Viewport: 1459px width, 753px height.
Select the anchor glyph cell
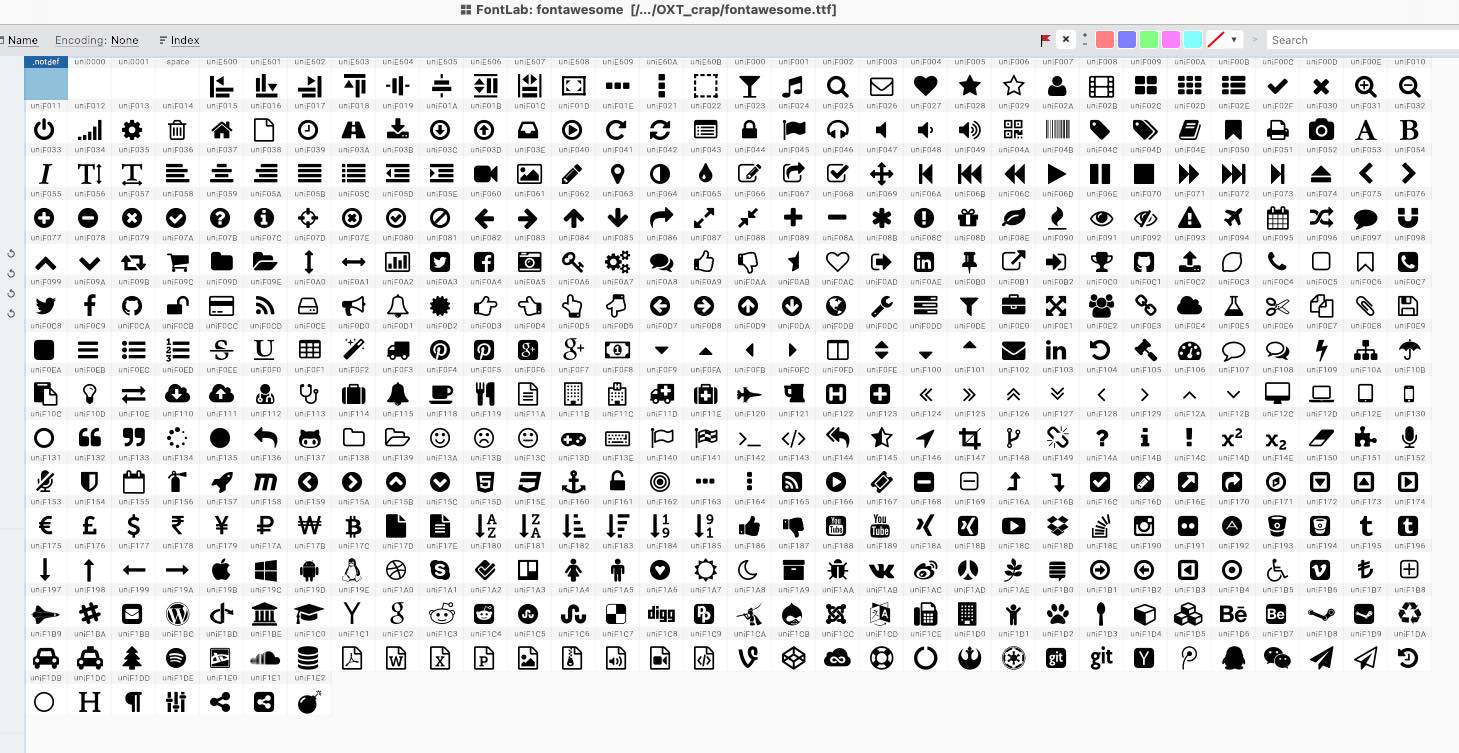573,481
